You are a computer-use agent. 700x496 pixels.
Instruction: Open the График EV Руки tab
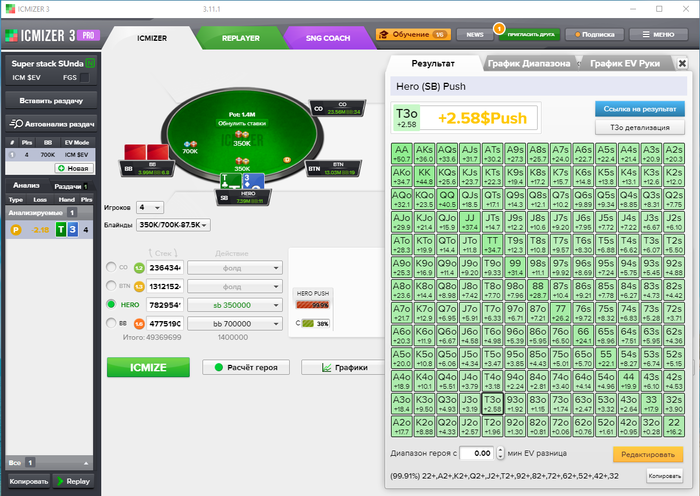(625, 63)
